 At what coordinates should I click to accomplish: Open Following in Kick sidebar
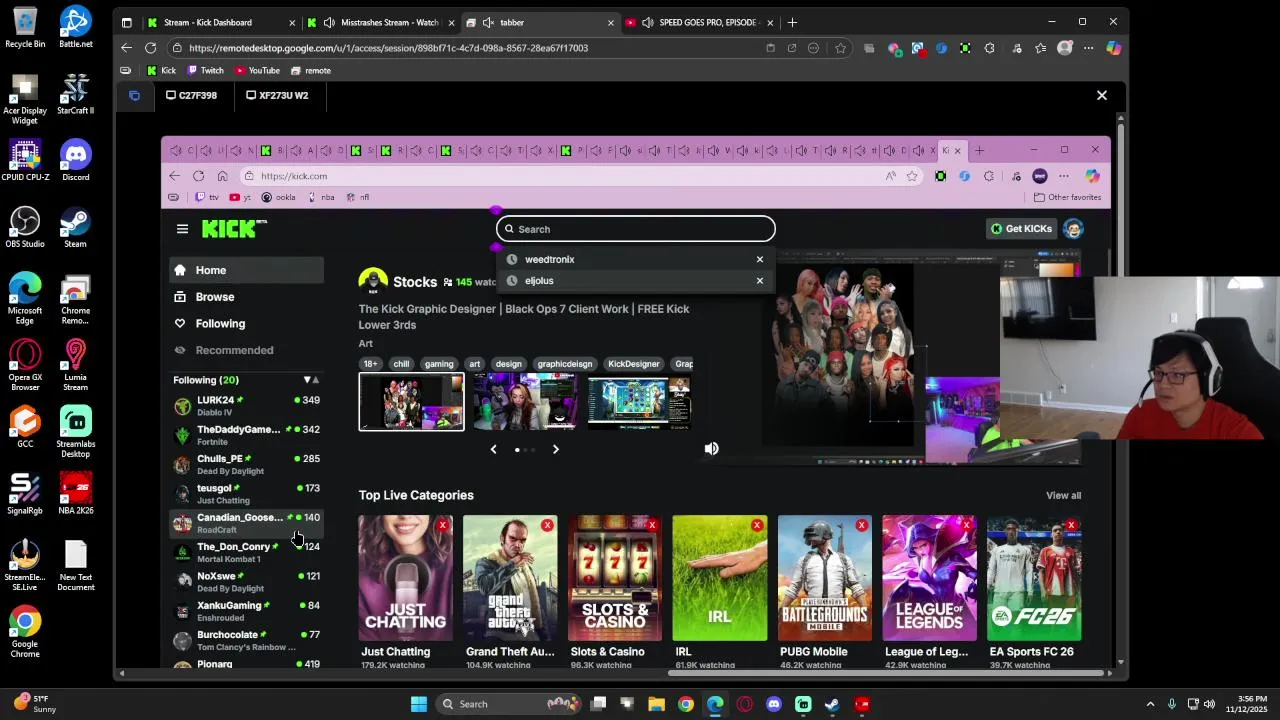click(246, 323)
